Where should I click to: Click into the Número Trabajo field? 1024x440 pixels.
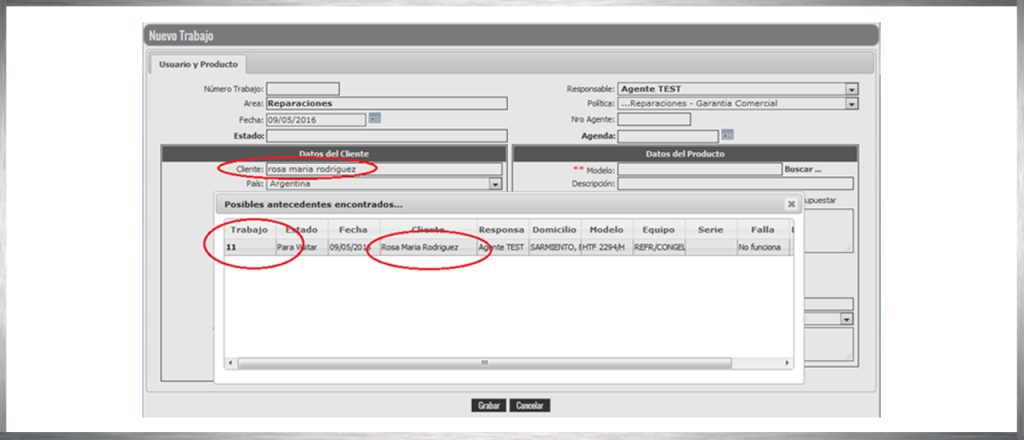click(x=302, y=89)
